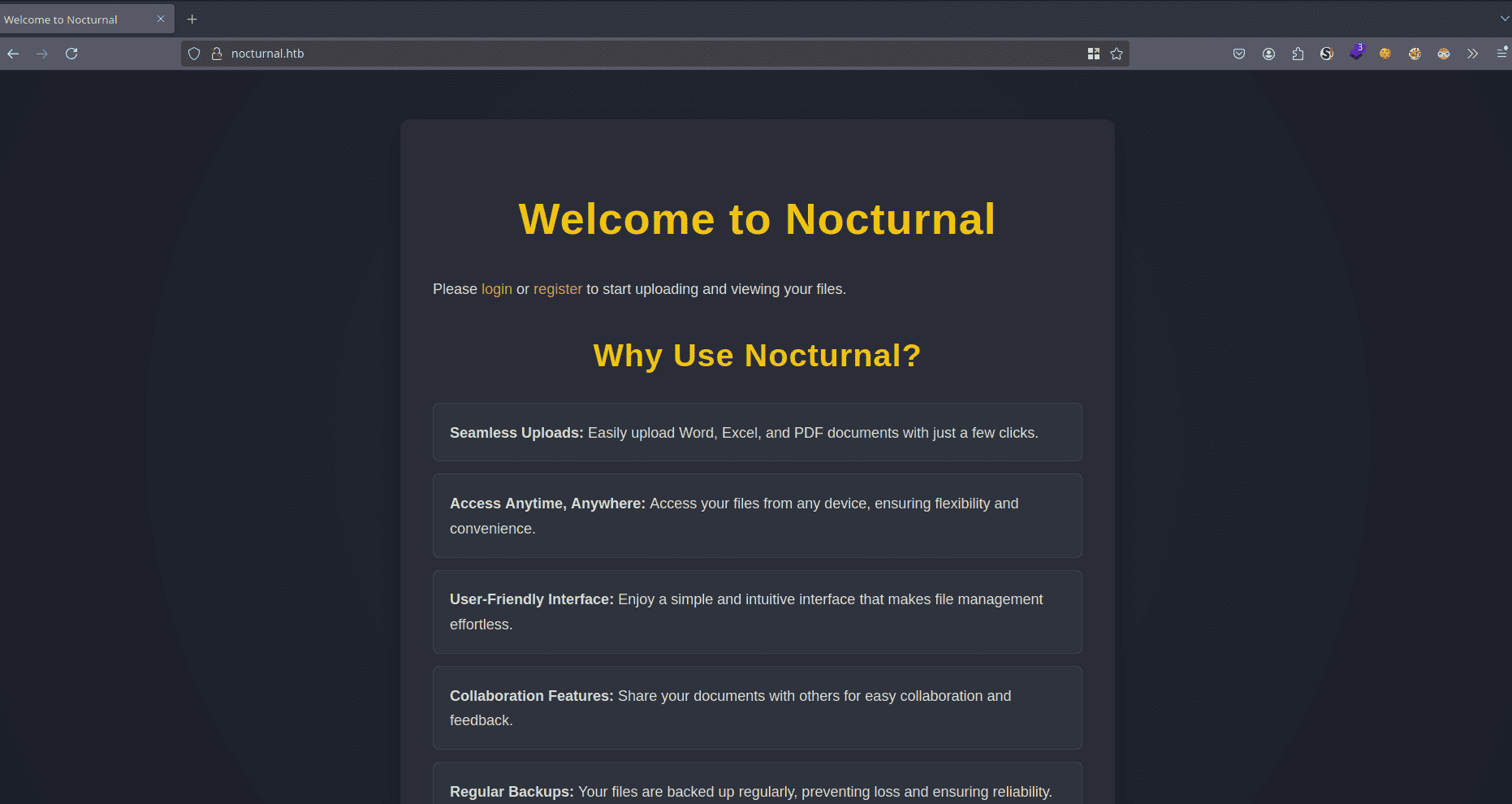Open a new tab
The width and height of the screenshot is (1512, 804).
pos(192,19)
